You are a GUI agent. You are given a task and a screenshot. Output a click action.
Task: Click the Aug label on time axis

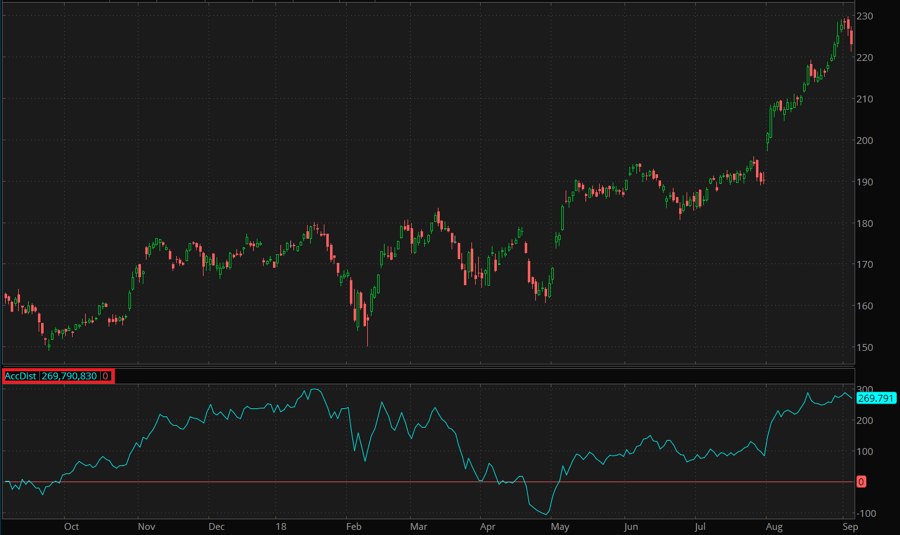[x=773, y=525]
